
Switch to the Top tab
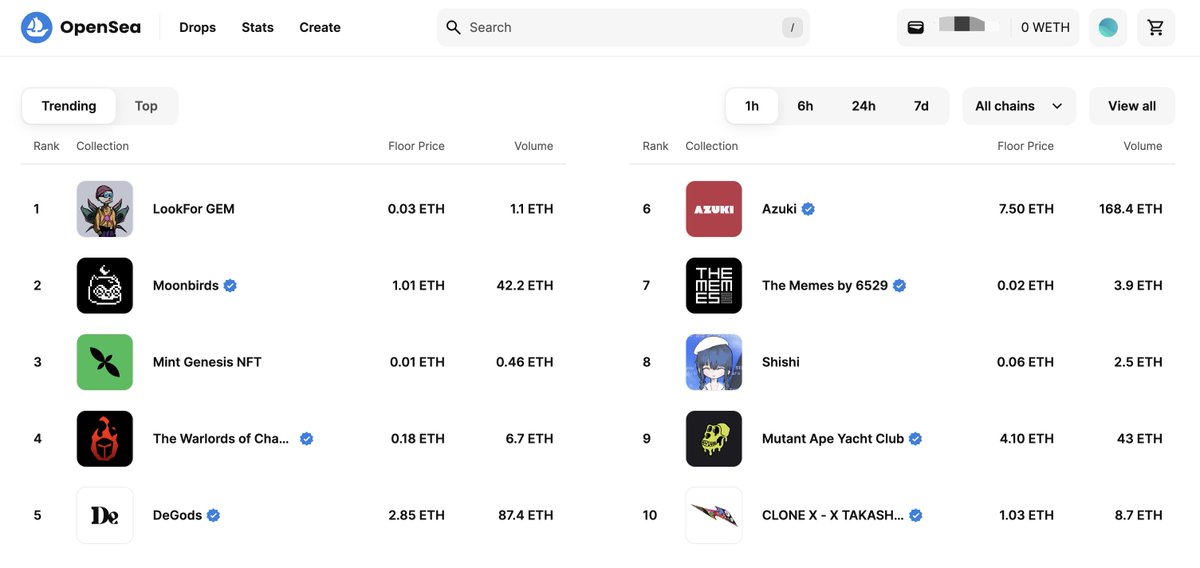click(x=146, y=106)
